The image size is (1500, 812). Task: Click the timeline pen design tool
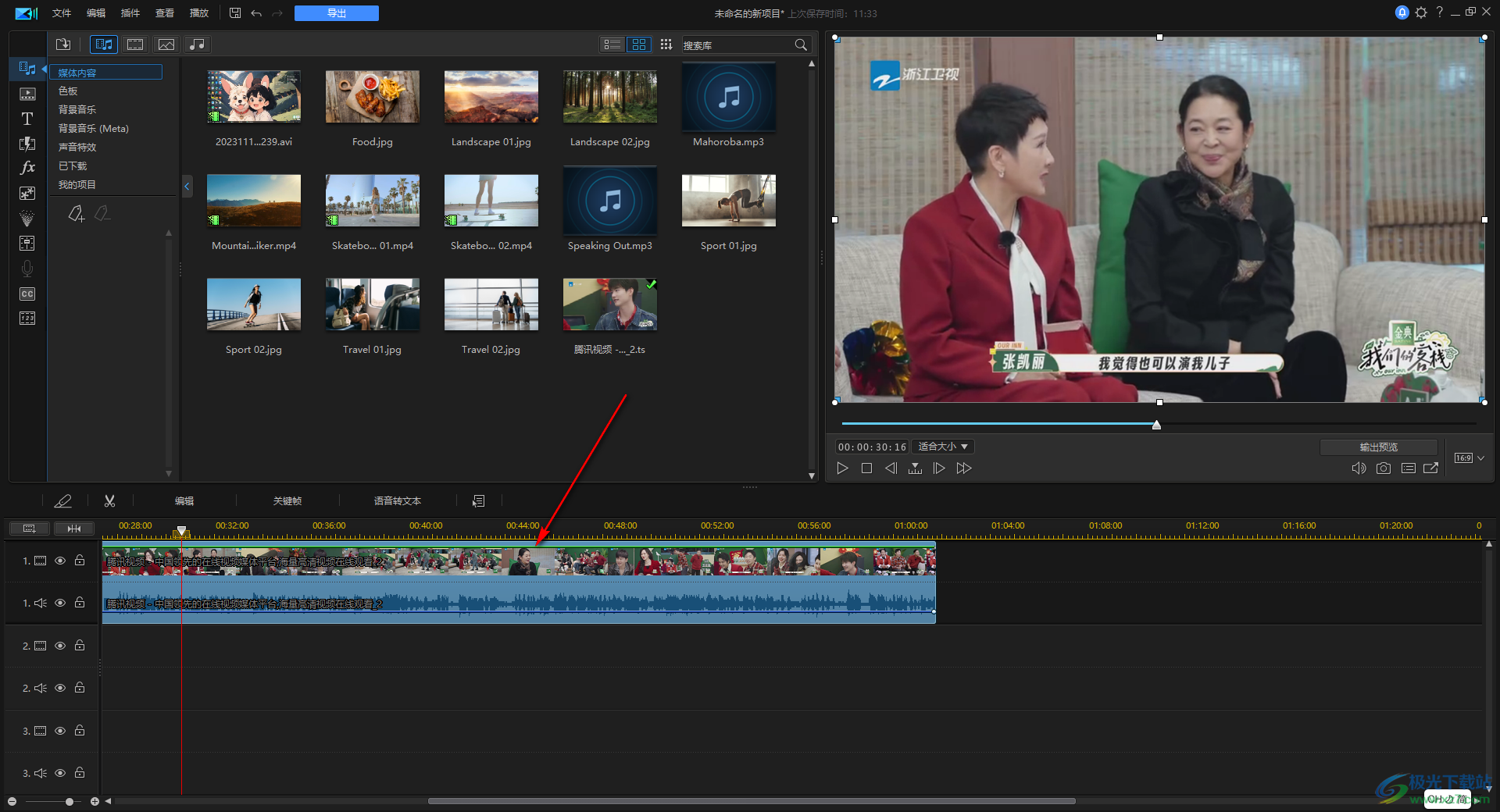(x=62, y=500)
